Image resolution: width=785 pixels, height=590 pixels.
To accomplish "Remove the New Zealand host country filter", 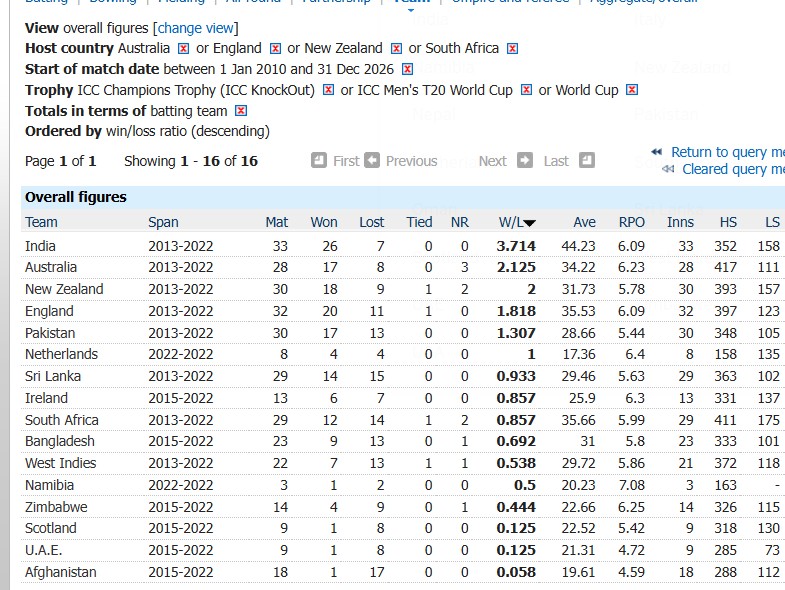I will coord(396,48).
